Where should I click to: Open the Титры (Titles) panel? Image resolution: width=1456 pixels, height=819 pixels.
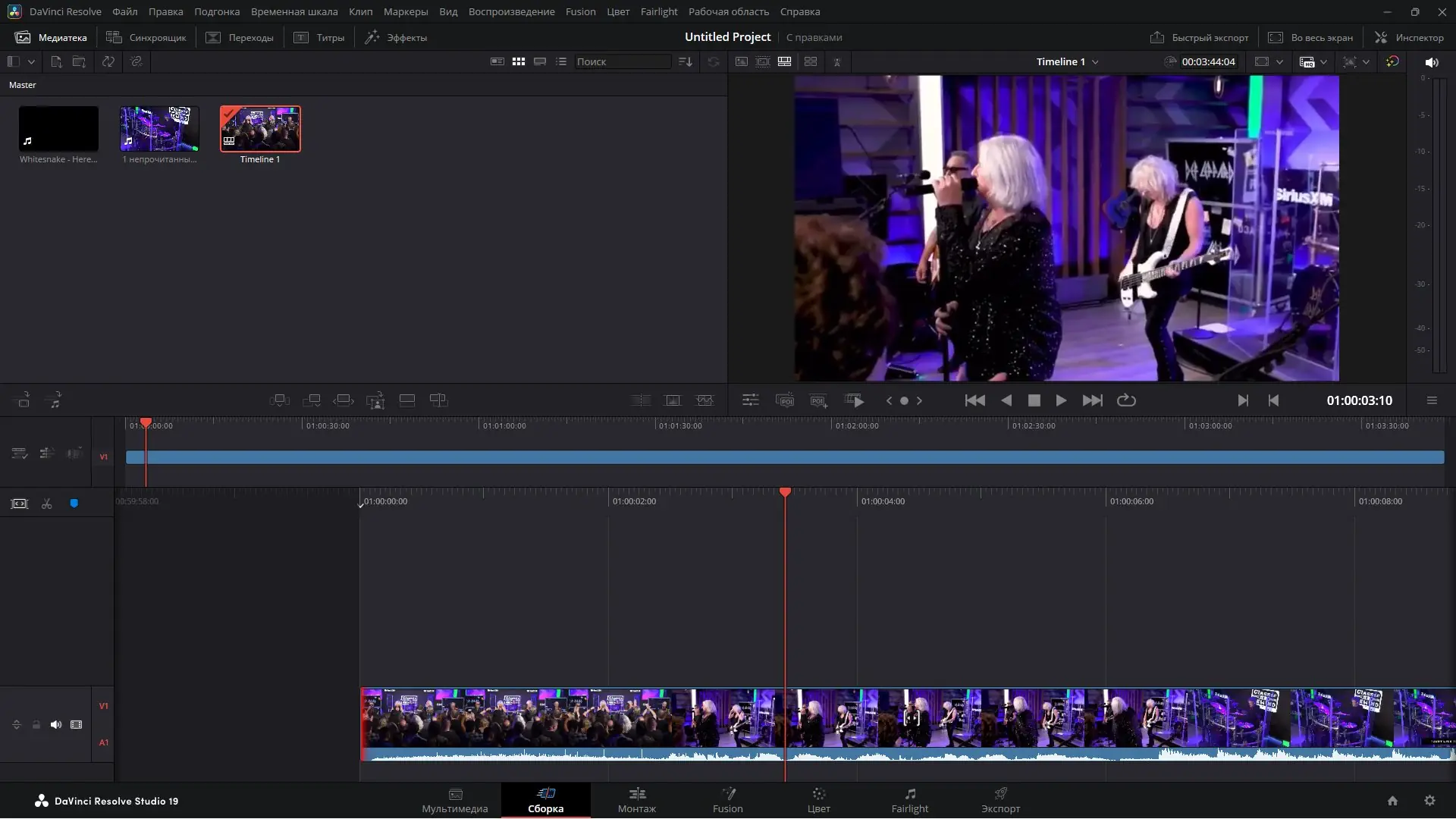pos(319,37)
